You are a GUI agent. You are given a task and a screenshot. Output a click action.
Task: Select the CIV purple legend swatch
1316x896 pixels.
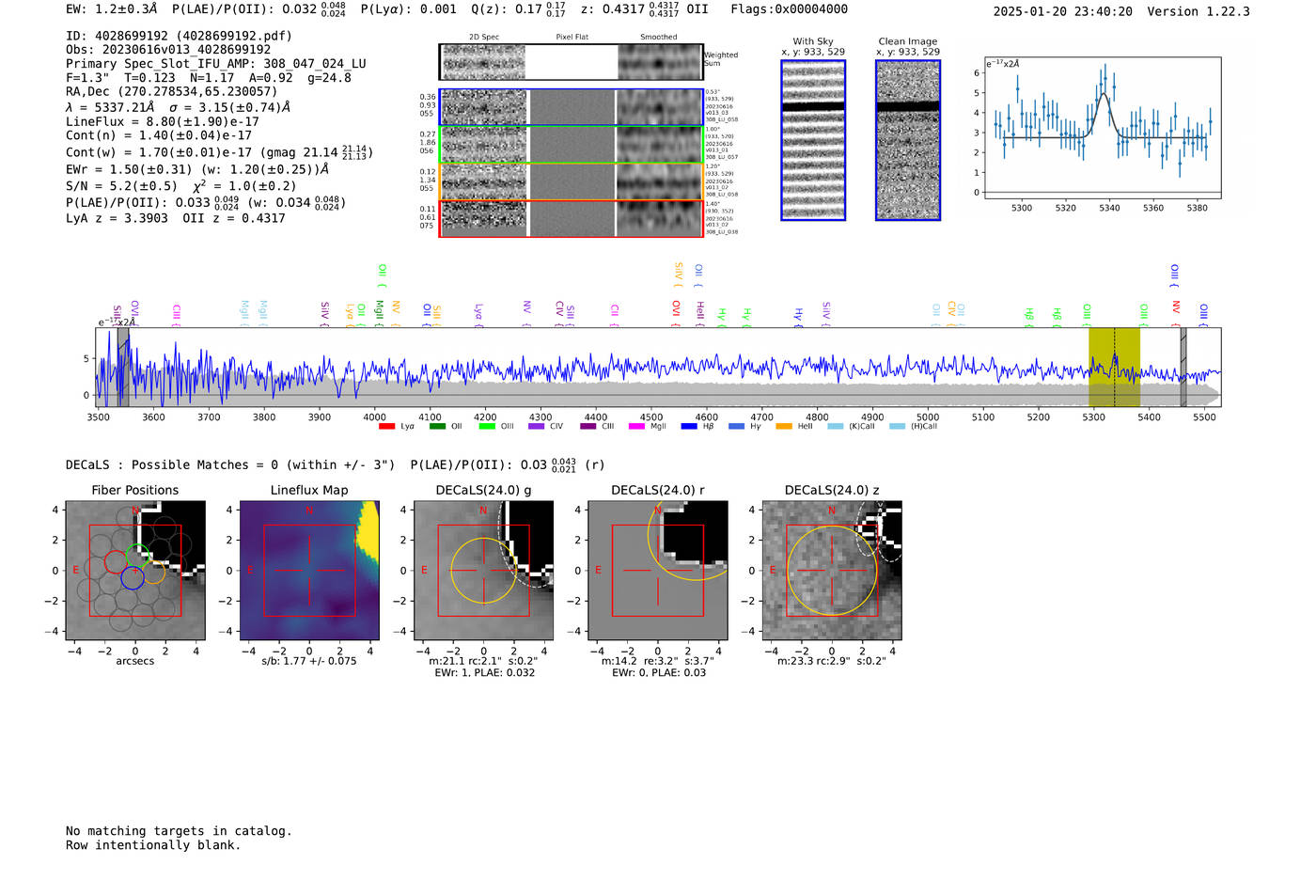point(536,427)
